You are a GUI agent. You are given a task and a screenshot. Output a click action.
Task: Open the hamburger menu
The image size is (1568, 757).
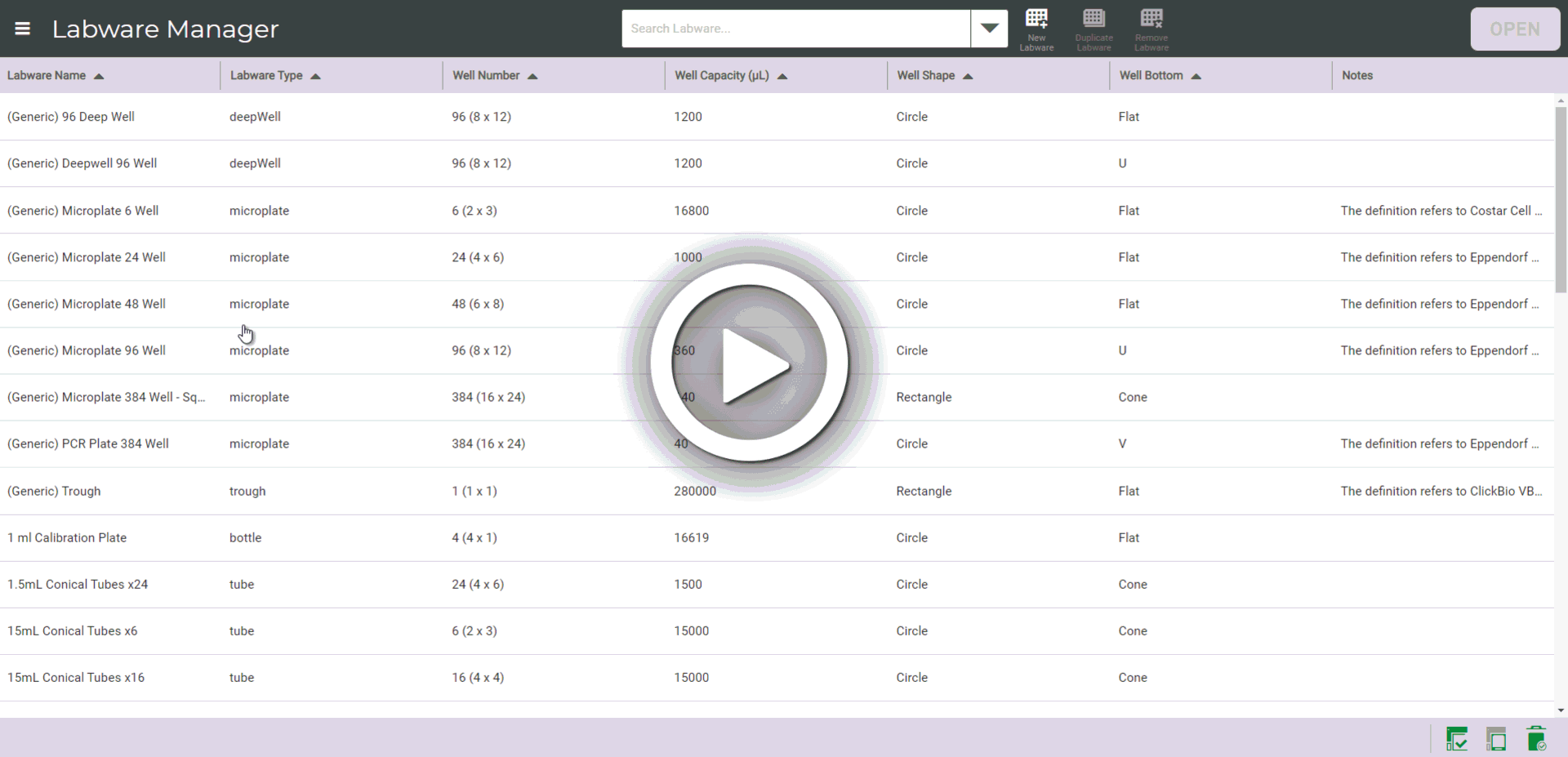(x=23, y=29)
